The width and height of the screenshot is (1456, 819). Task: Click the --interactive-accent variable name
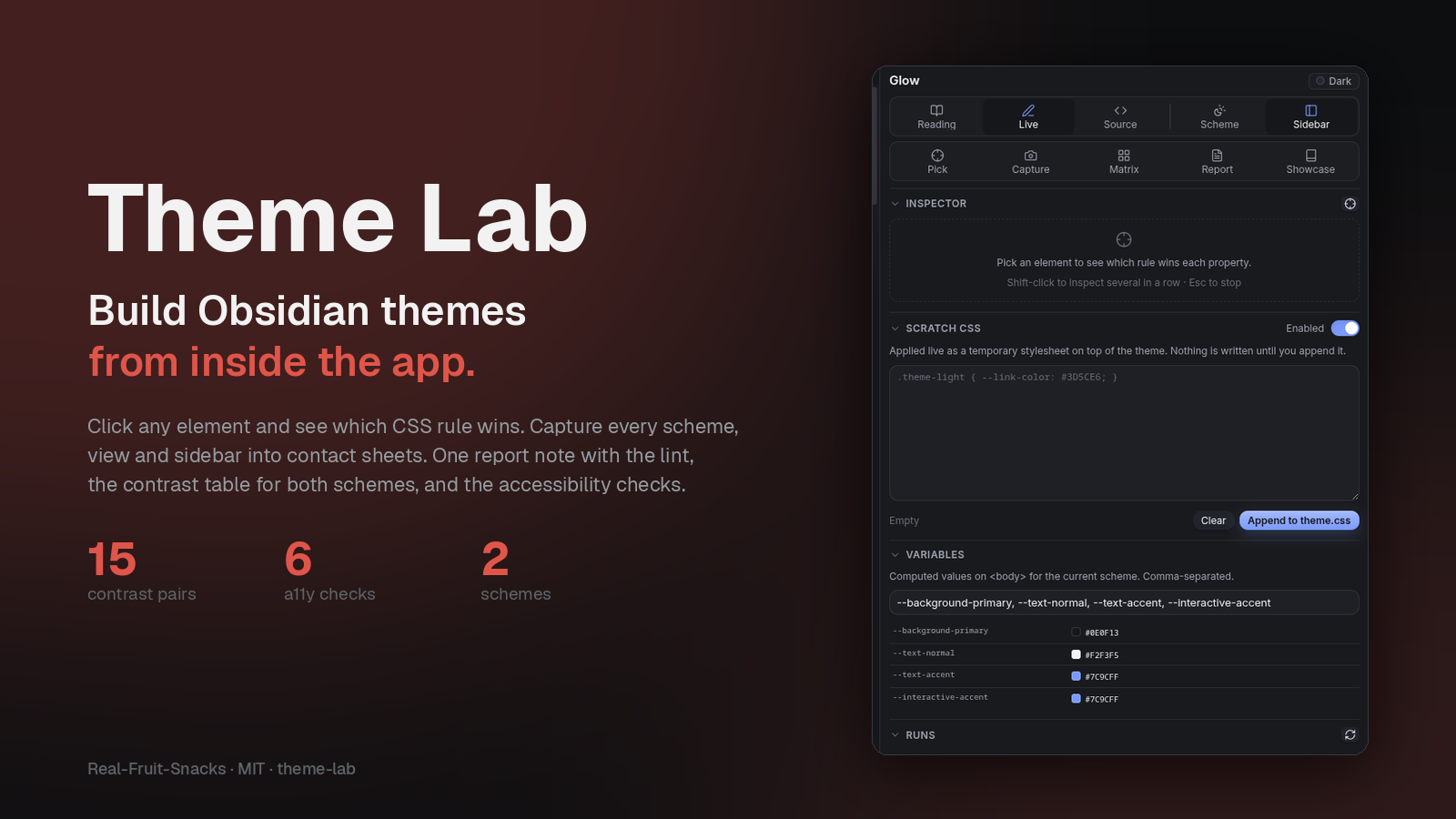coord(940,697)
